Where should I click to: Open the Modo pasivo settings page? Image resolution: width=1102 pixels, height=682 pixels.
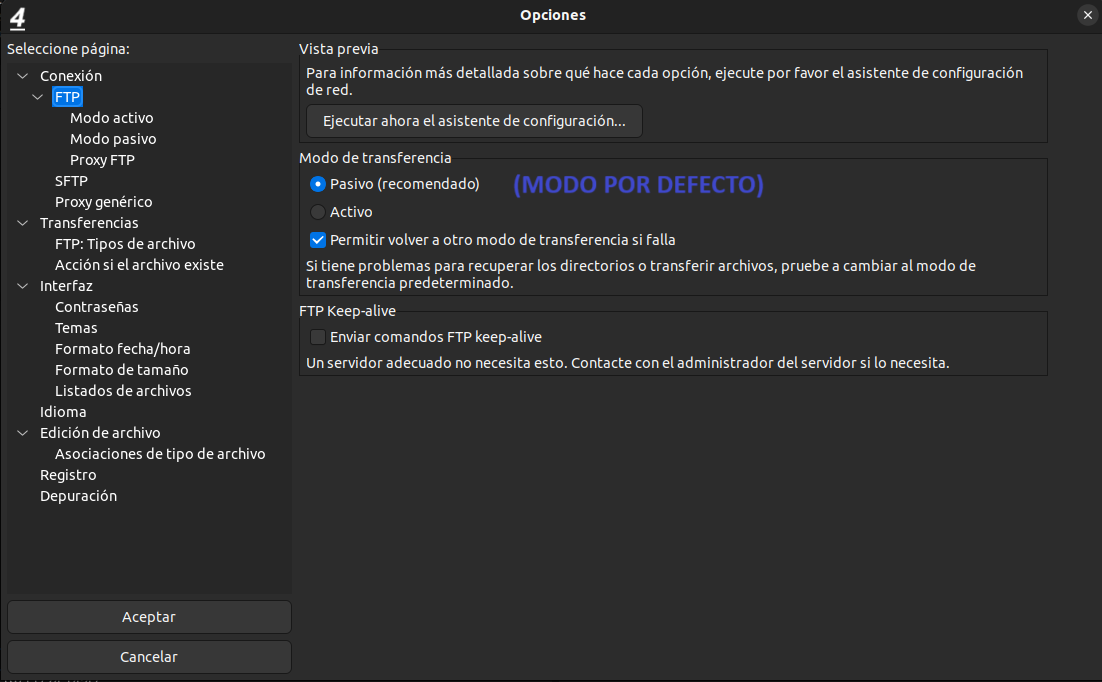[x=113, y=139]
